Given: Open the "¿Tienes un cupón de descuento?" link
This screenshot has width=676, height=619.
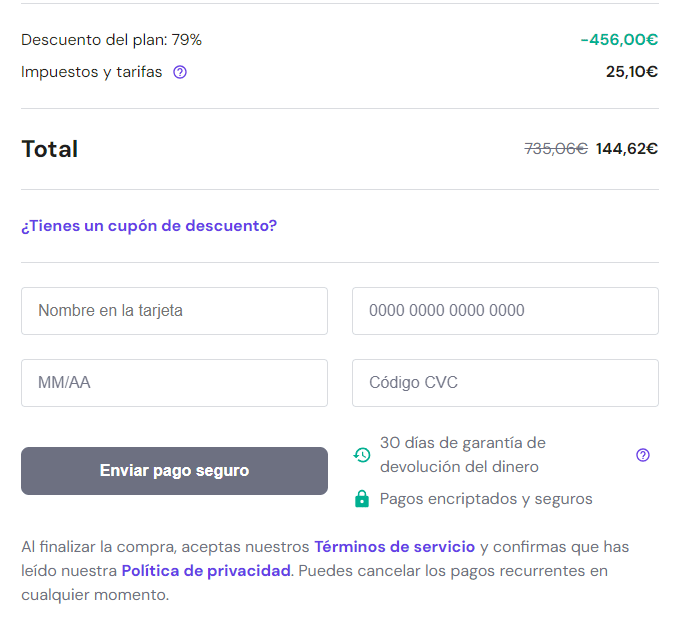Looking at the screenshot, I should tap(149, 225).
